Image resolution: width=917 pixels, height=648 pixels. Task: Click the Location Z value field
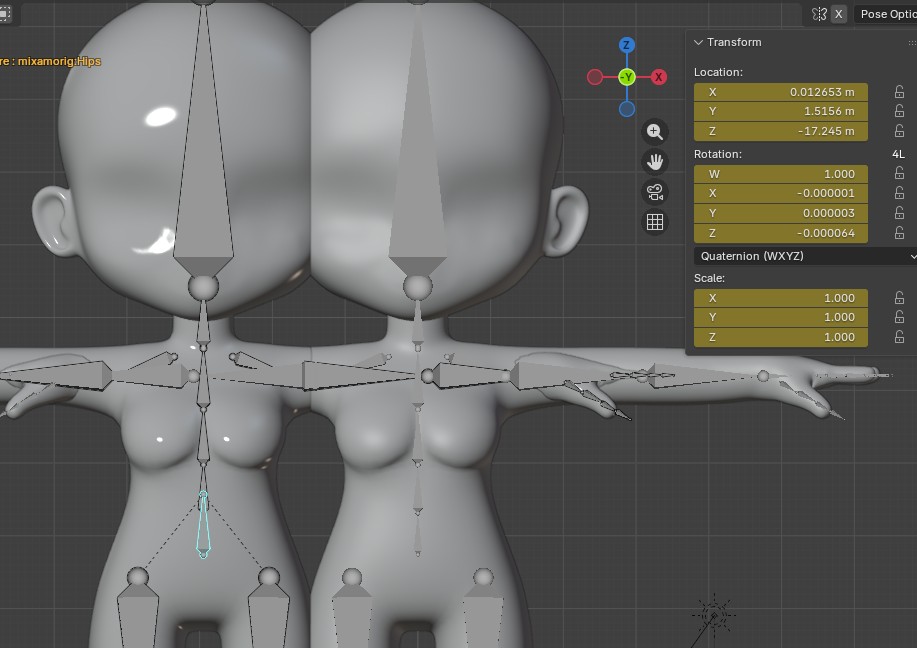click(x=780, y=131)
